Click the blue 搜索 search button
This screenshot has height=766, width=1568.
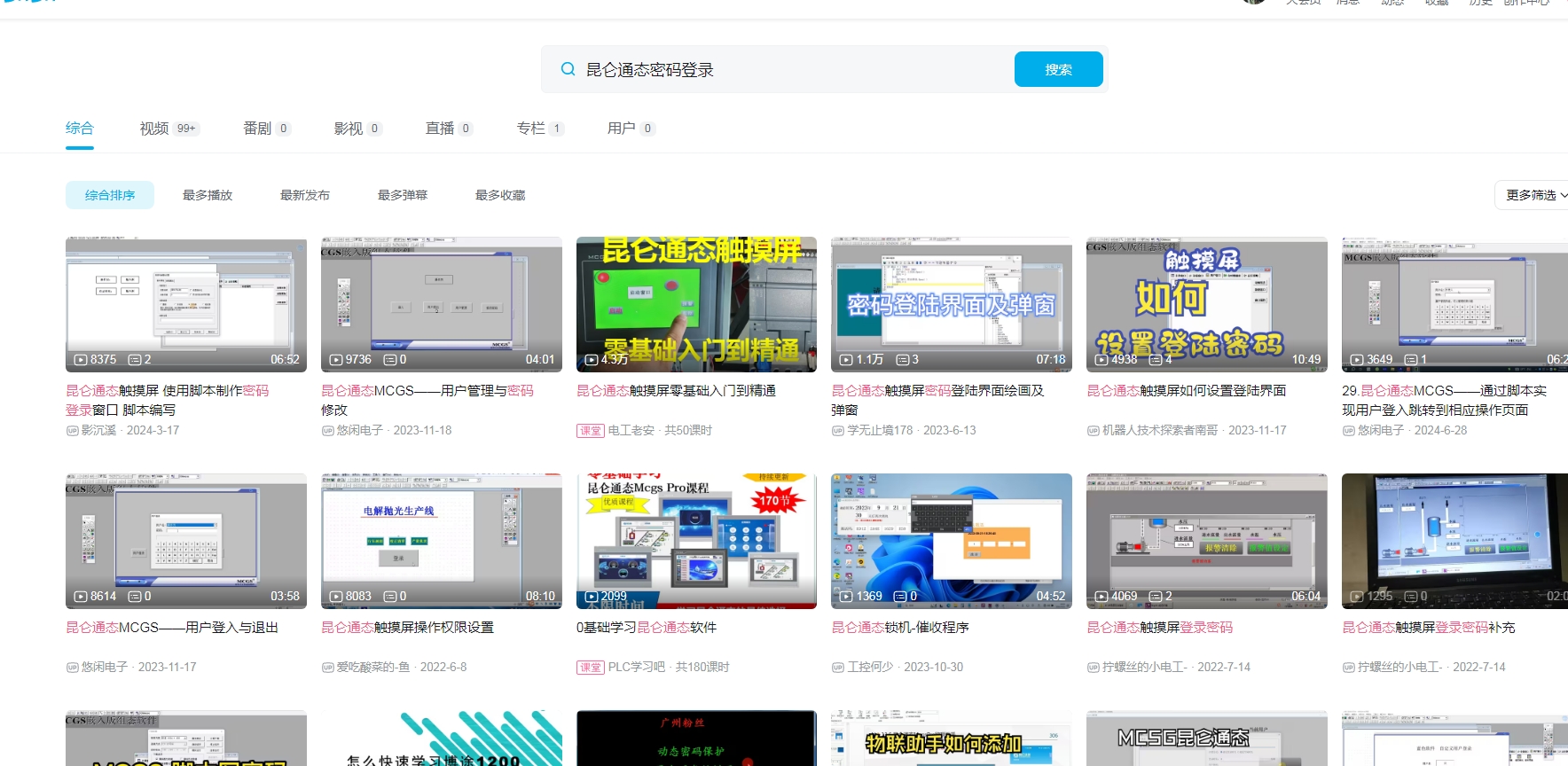click(1058, 69)
